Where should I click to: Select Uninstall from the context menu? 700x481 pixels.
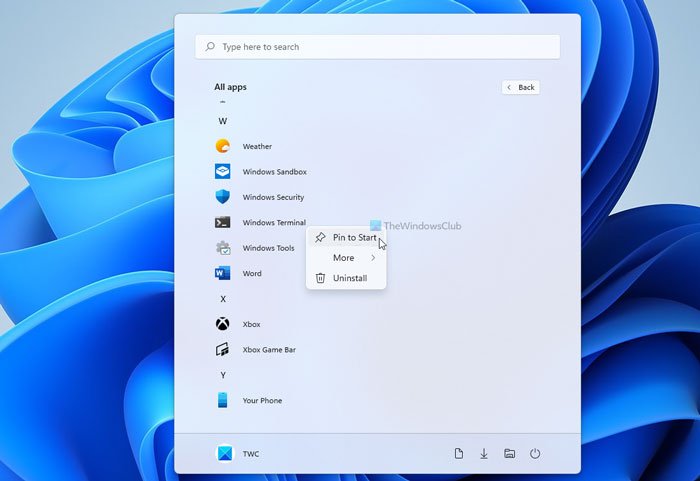[x=346, y=278]
